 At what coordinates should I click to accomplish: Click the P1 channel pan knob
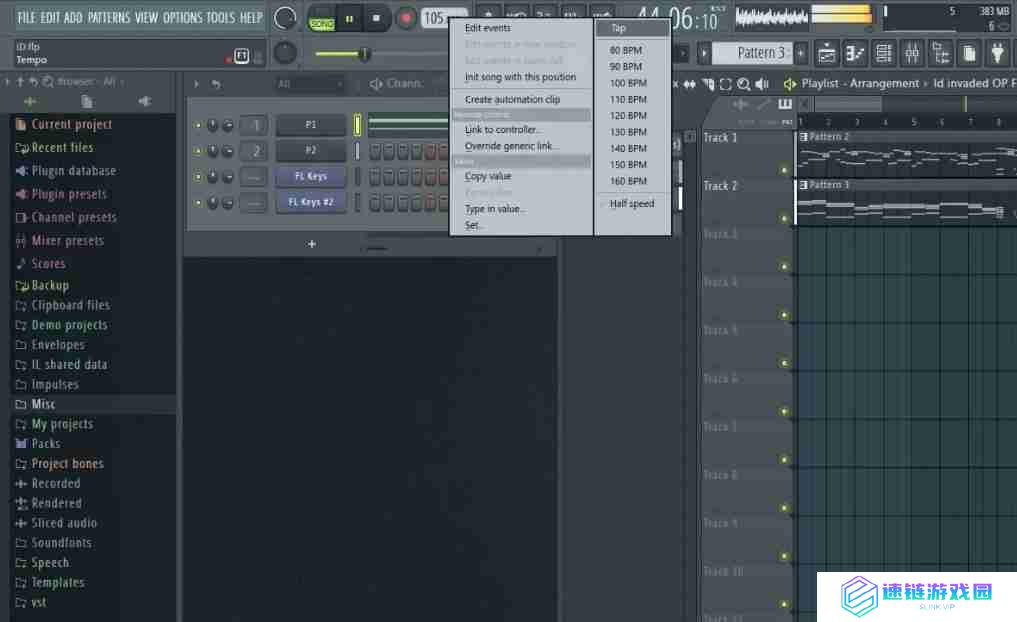click(213, 125)
